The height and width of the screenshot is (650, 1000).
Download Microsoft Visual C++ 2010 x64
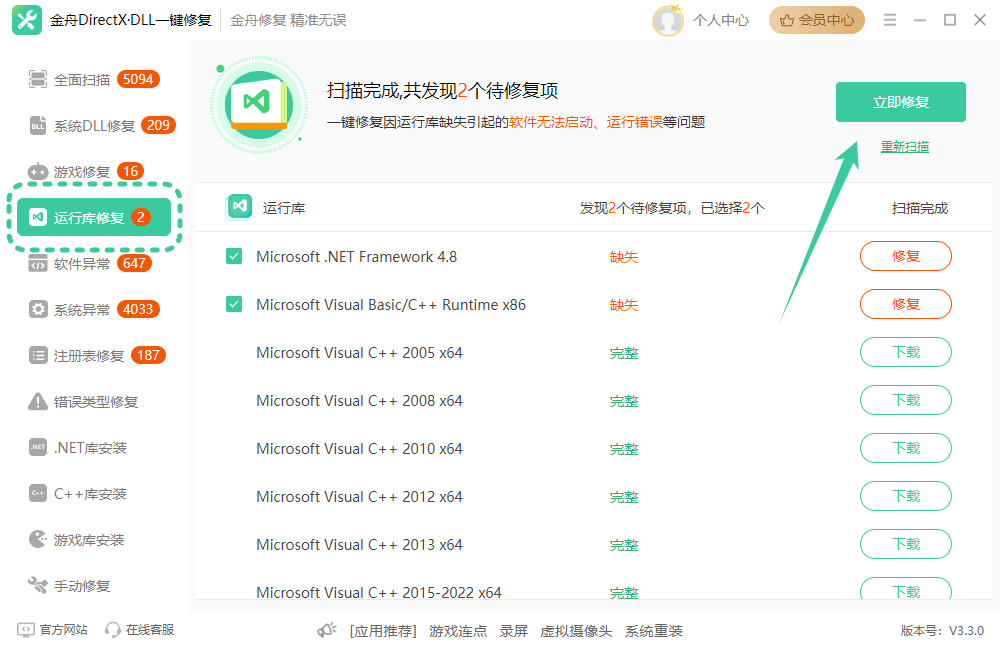[x=906, y=448]
